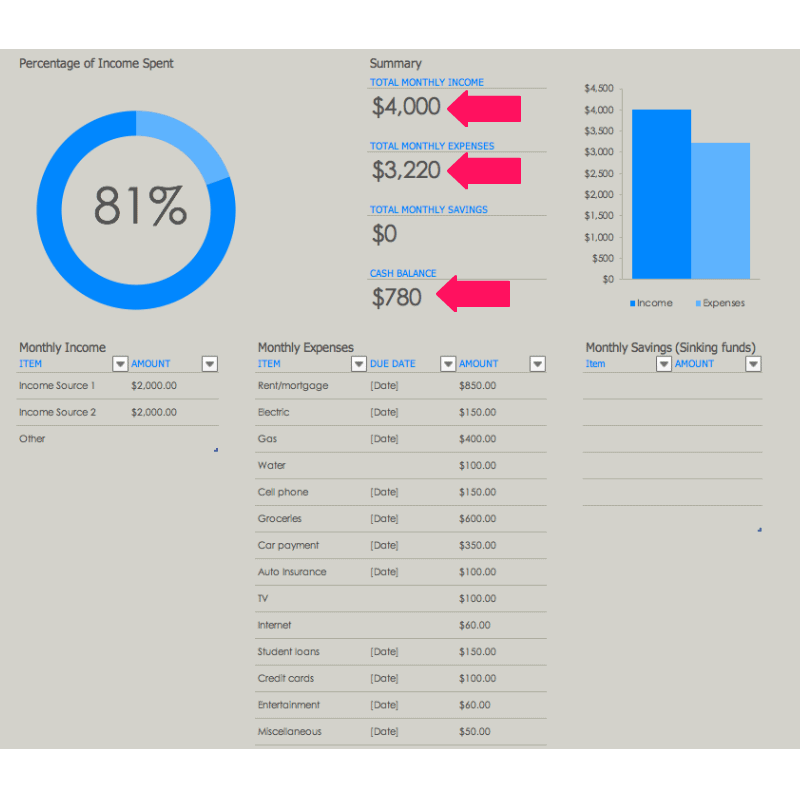This screenshot has height=800, width=800.
Task: Select the Water expense cell
Action: (271, 465)
